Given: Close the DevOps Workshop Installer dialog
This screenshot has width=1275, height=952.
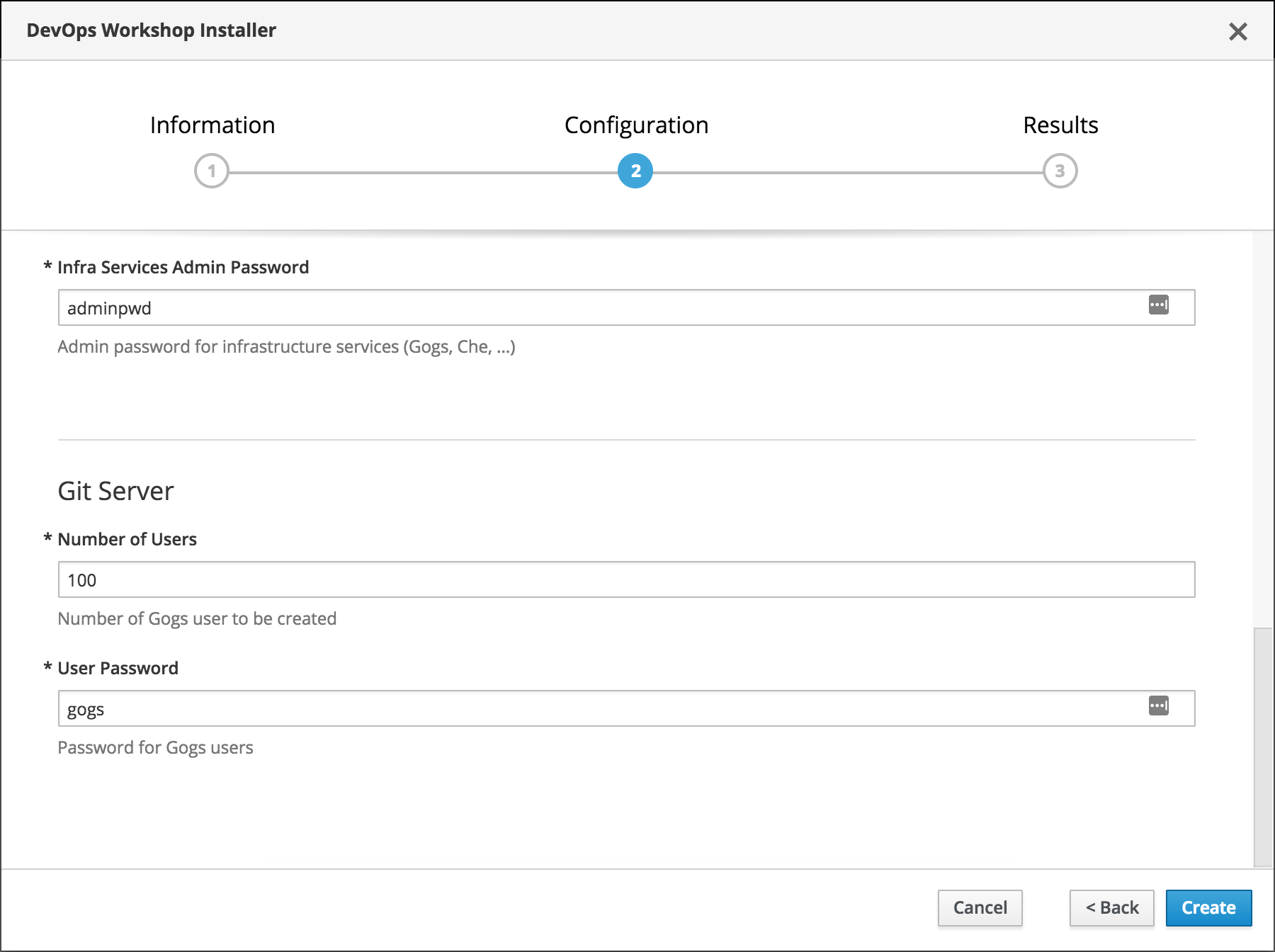Looking at the screenshot, I should pyautogui.click(x=1238, y=31).
